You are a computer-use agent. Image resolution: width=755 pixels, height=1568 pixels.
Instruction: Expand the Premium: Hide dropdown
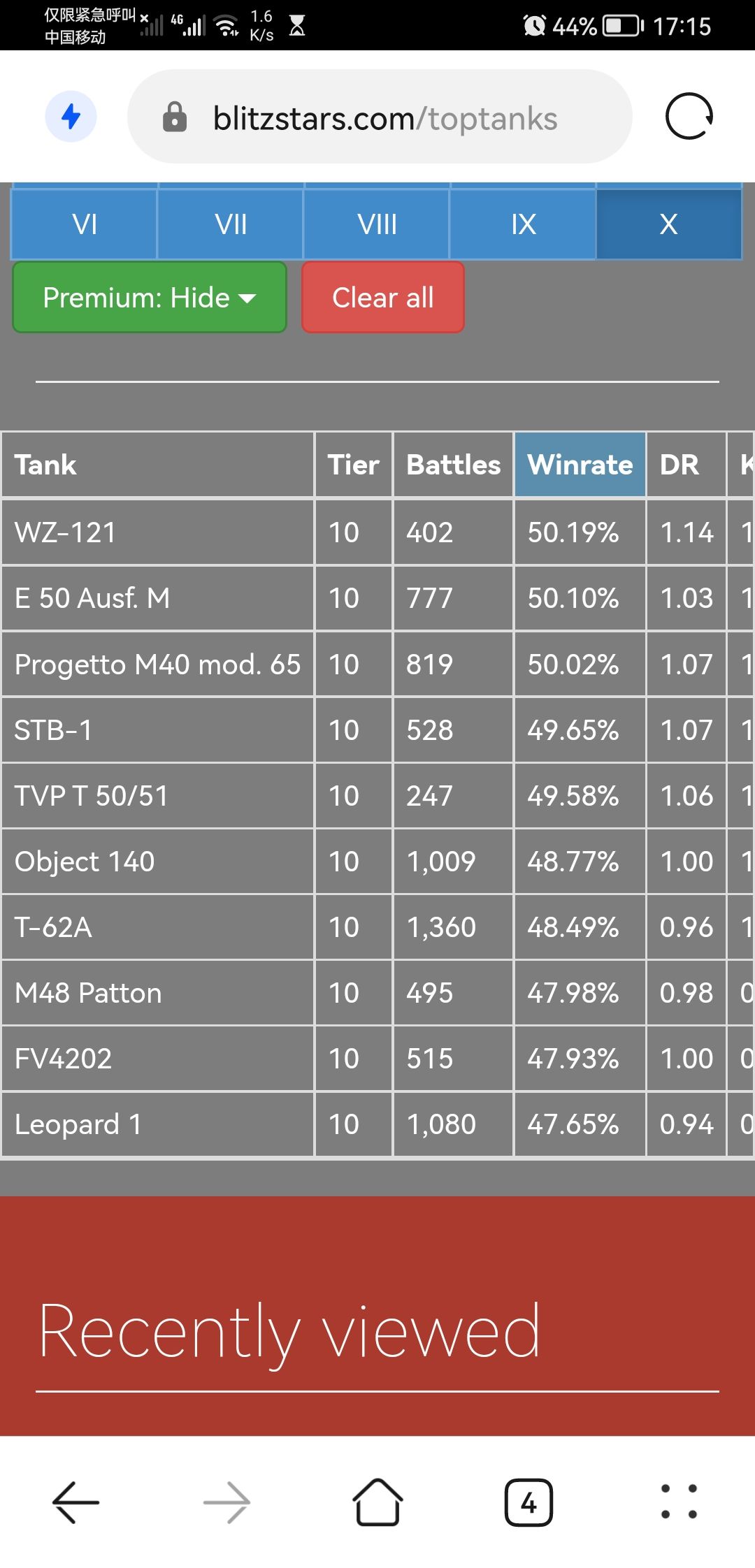tap(150, 298)
